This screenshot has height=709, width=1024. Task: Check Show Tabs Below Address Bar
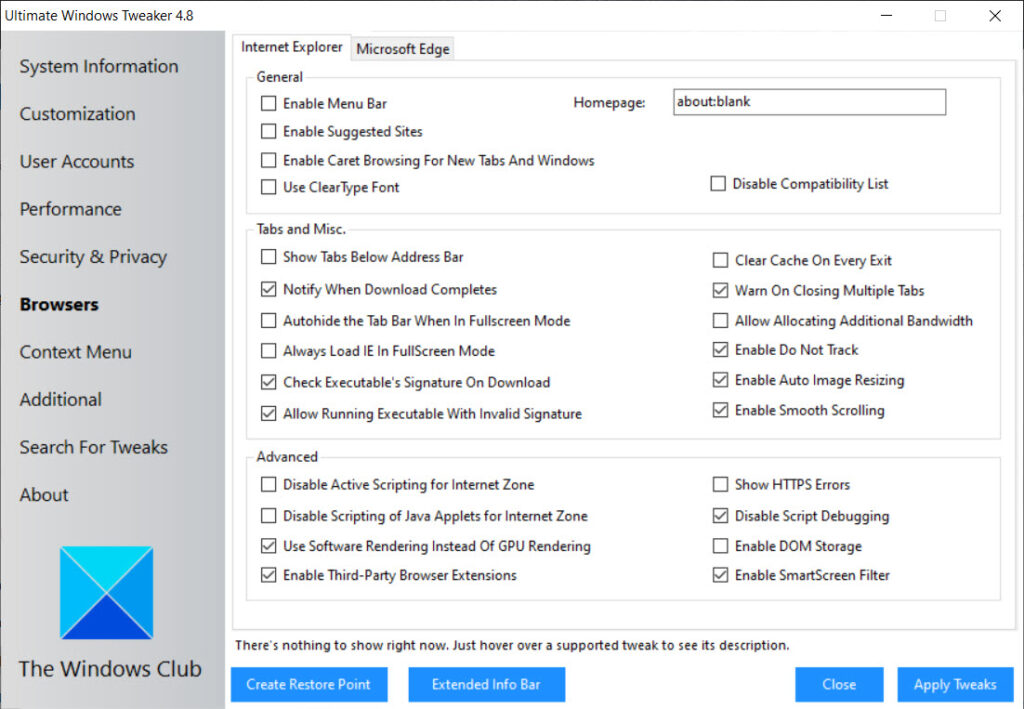click(268, 257)
